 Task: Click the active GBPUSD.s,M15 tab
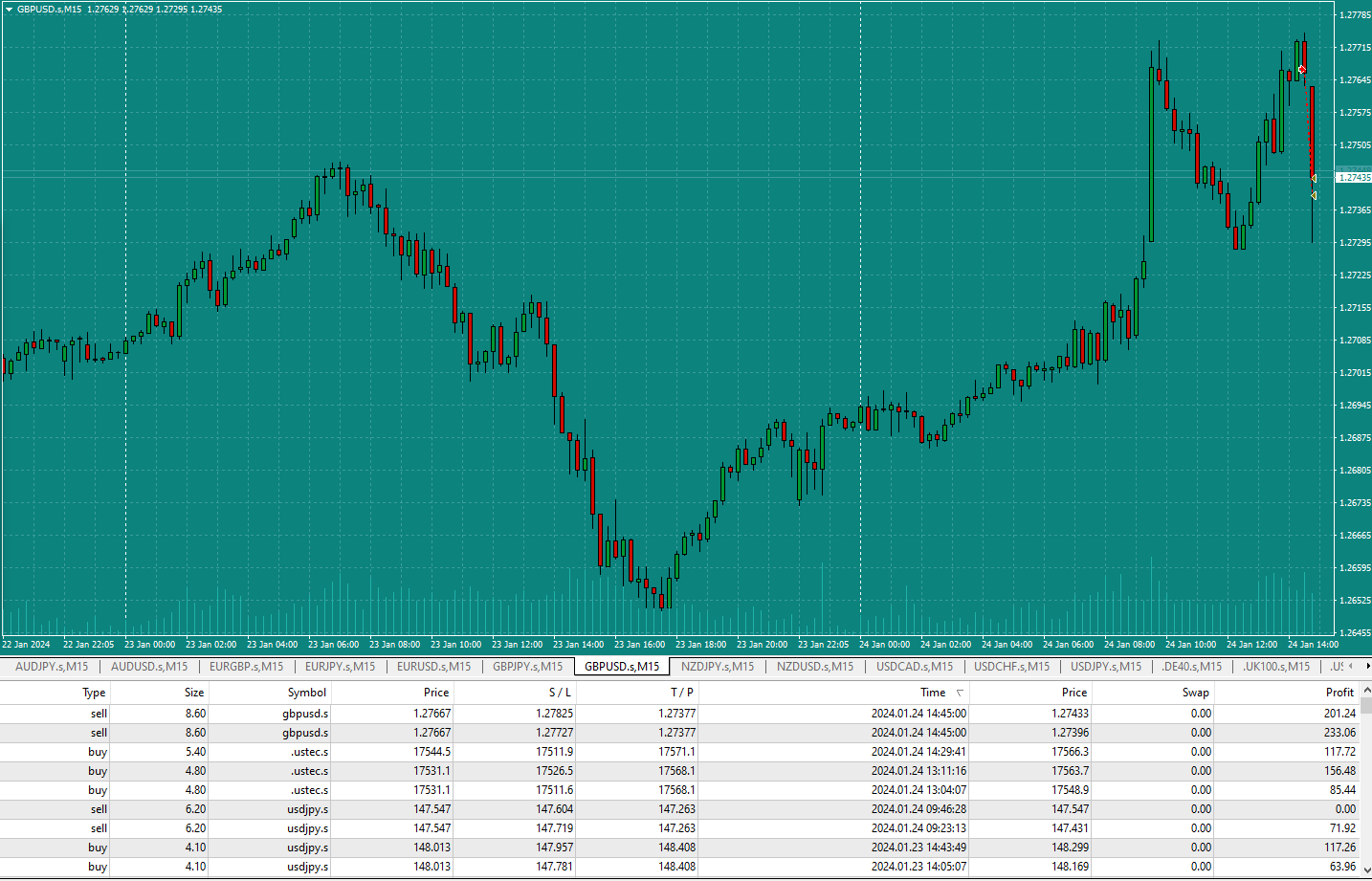pyautogui.click(x=622, y=667)
